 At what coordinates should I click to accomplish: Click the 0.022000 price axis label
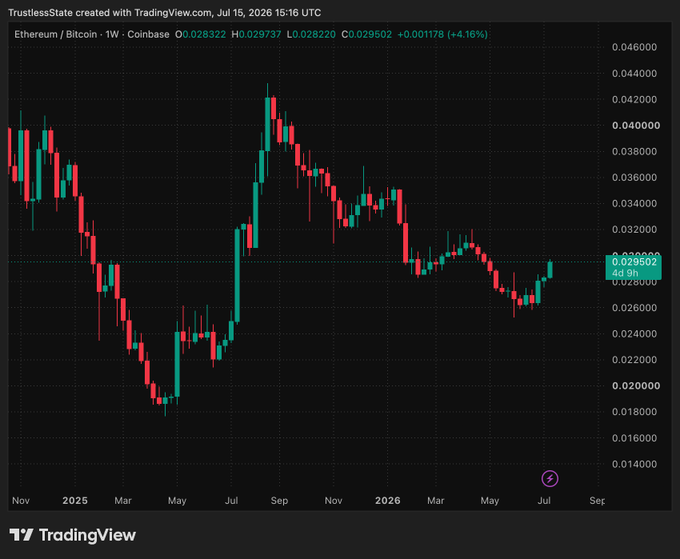pyautogui.click(x=634, y=360)
